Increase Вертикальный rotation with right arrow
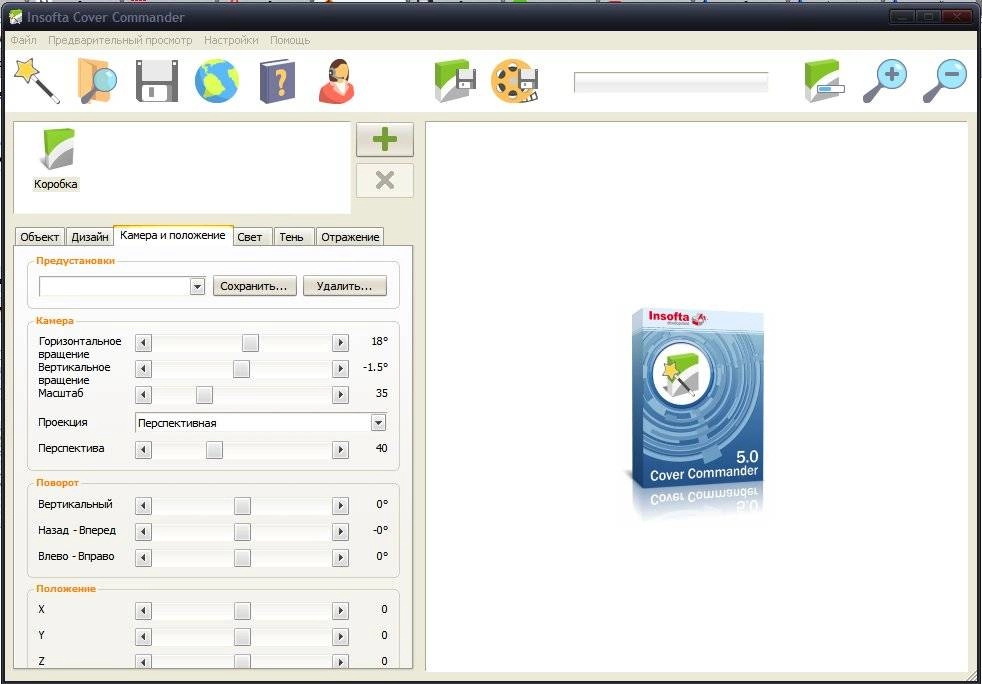The height and width of the screenshot is (684, 982). coord(340,505)
